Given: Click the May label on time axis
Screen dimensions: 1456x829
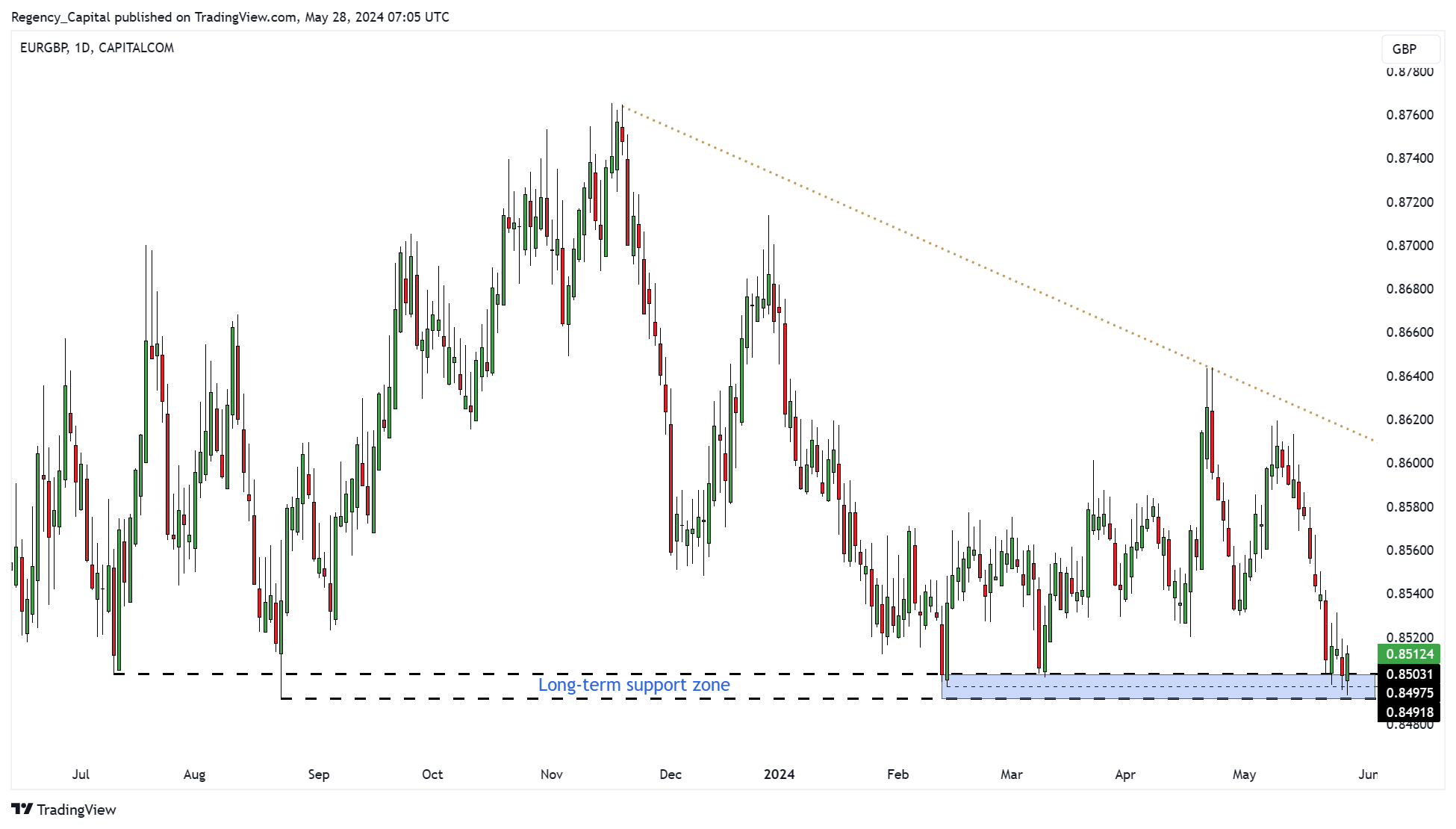Looking at the screenshot, I should point(1244,774).
